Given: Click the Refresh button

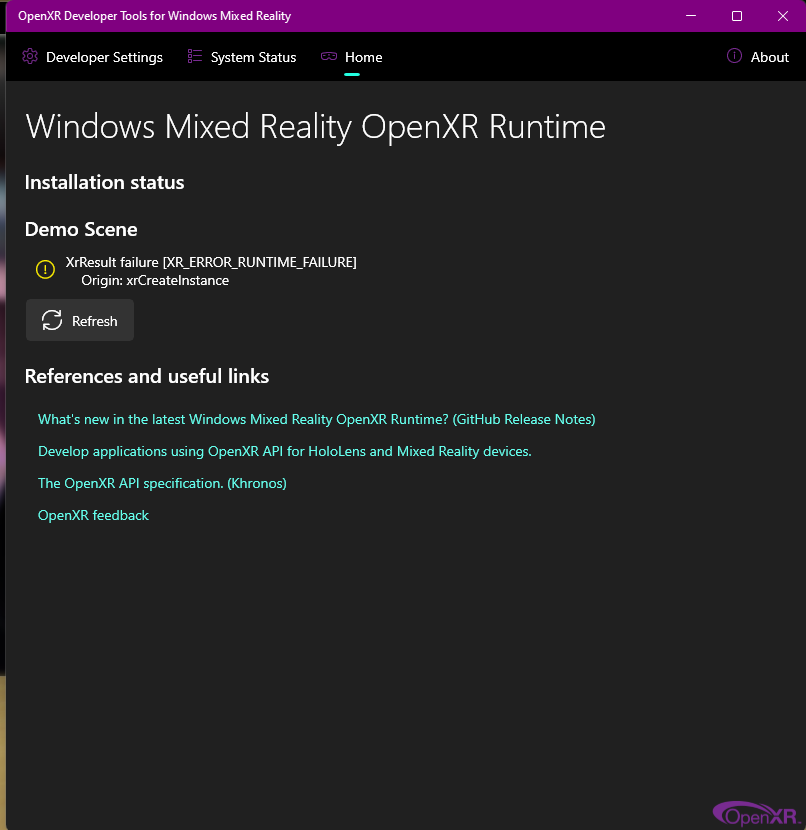Looking at the screenshot, I should pos(80,320).
